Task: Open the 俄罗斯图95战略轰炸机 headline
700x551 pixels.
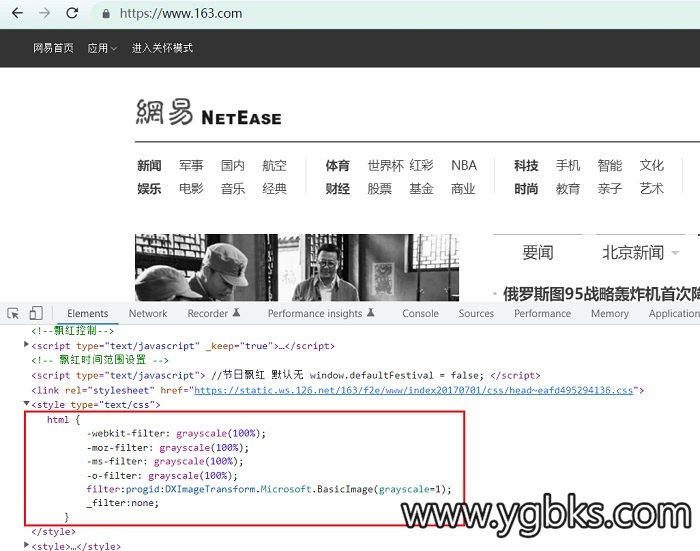Action: tap(601, 294)
